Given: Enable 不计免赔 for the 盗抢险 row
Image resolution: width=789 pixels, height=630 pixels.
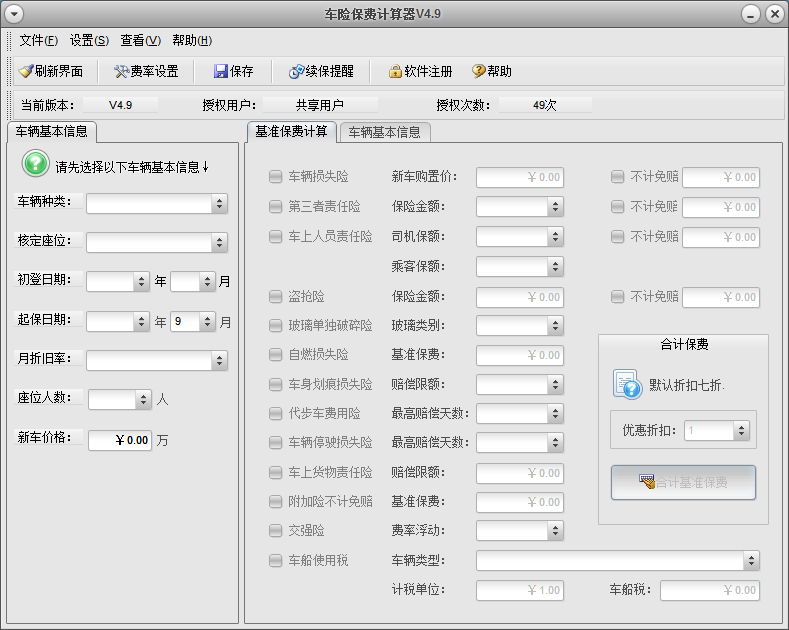Looking at the screenshot, I should [x=617, y=296].
